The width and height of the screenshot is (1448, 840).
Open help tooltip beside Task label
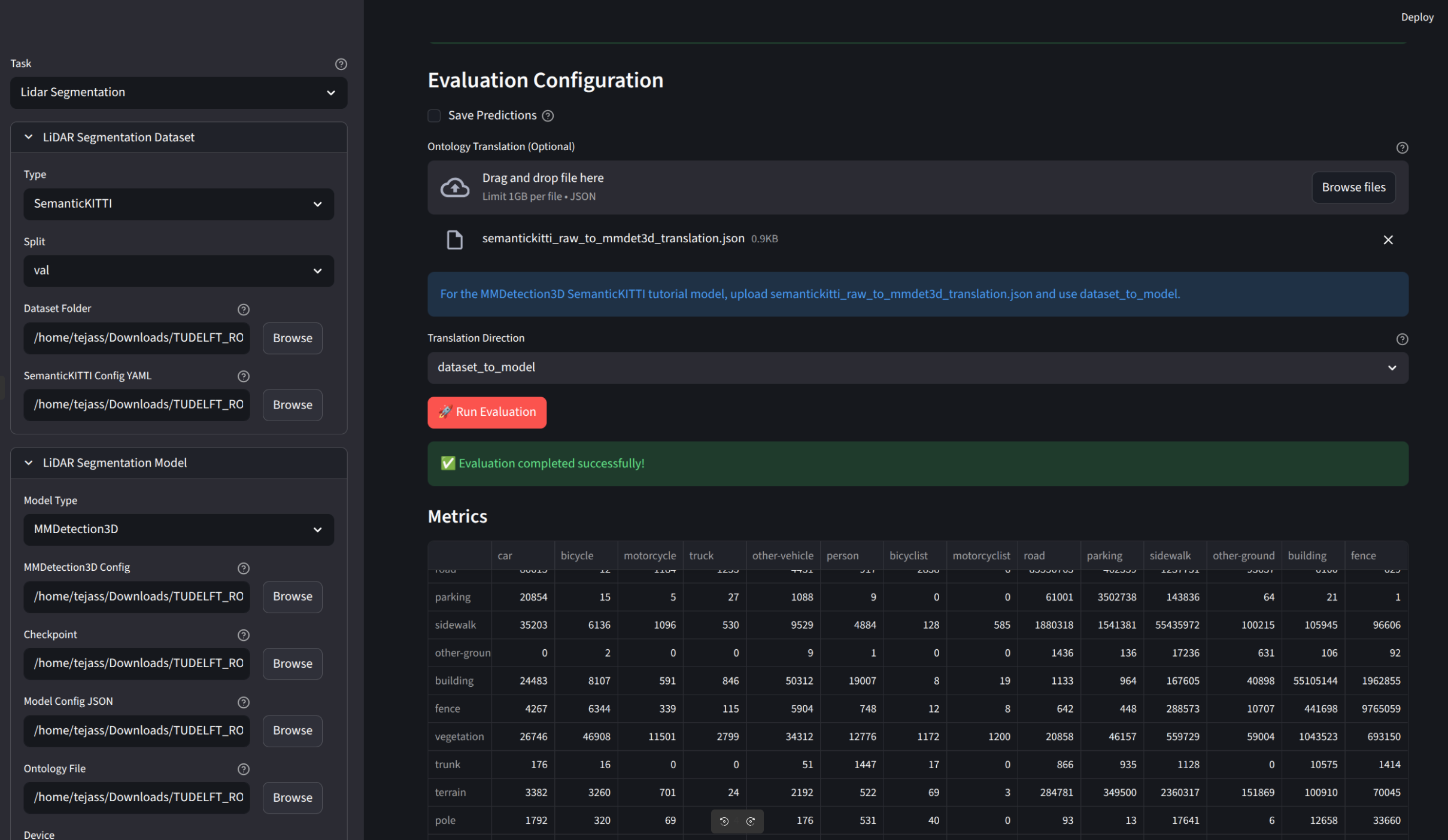pyautogui.click(x=341, y=64)
